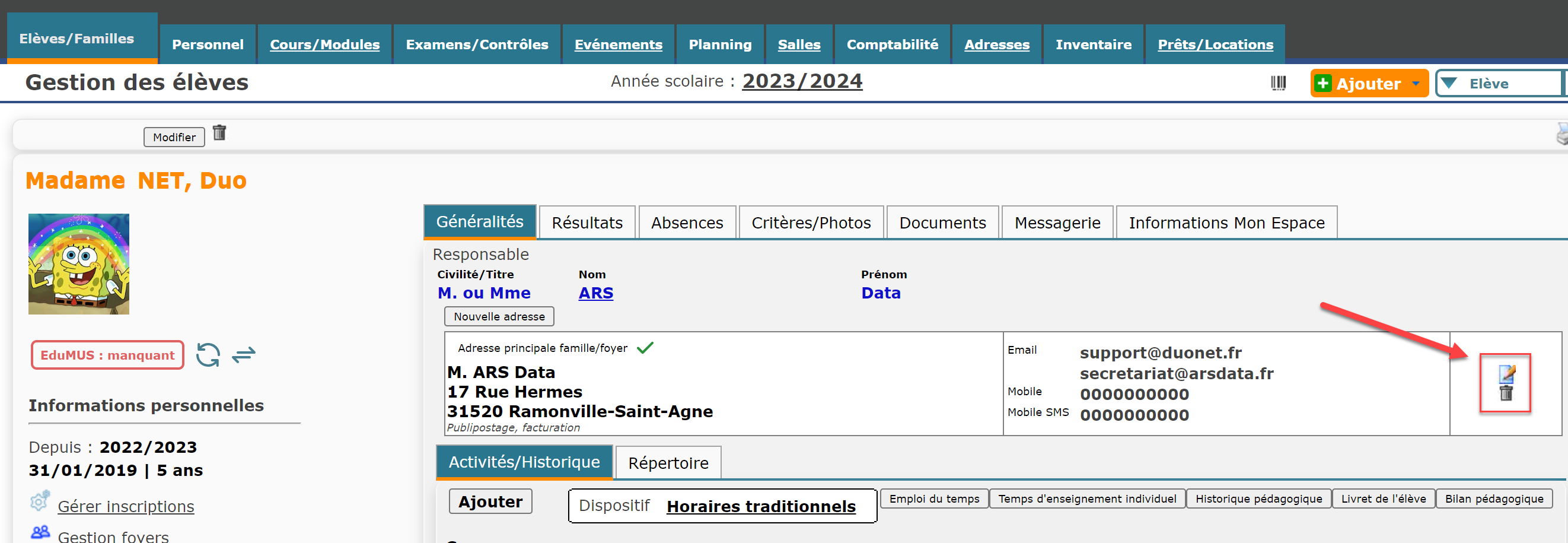Click email secretariat@arsdata.fr
The image size is (1568, 543).
pos(1176,373)
